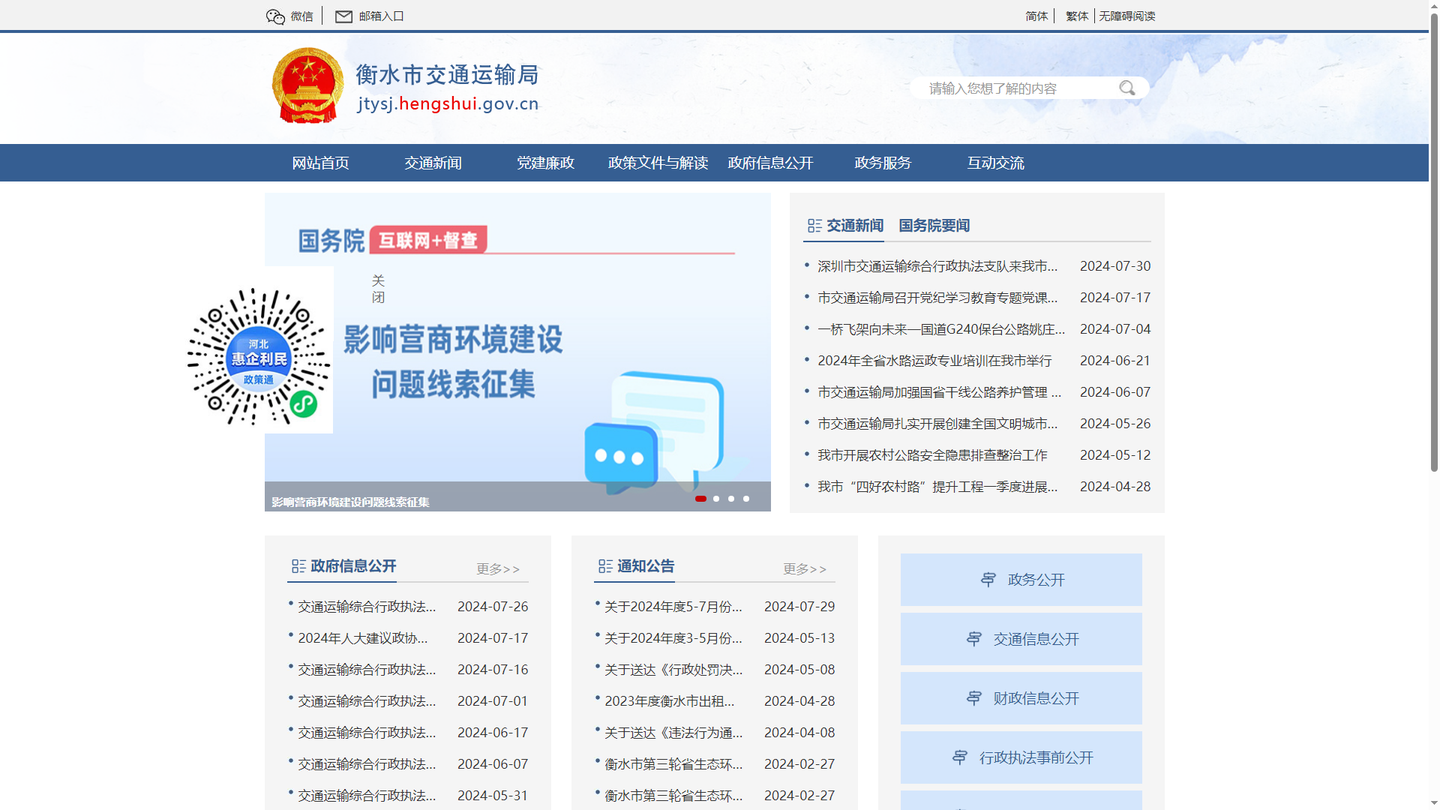Open notice 2023年度衡水市出租
The height and width of the screenshot is (810, 1440).
(x=670, y=701)
